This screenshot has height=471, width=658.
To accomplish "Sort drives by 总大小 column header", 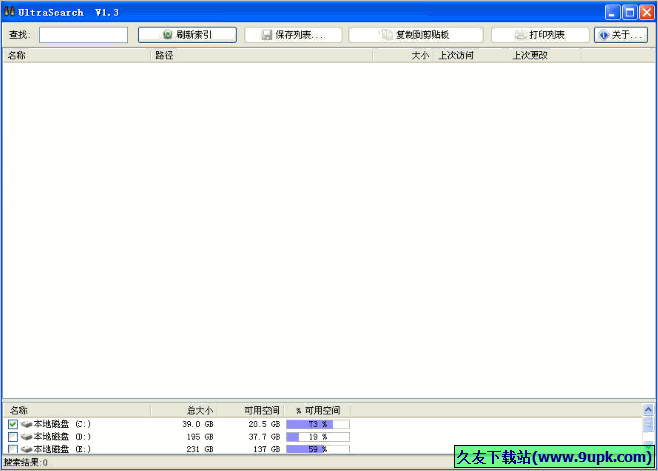I will [x=184, y=410].
